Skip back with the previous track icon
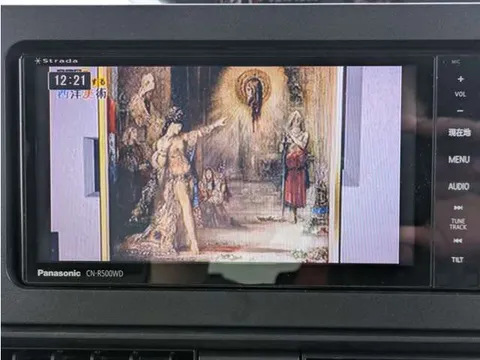The image size is (480, 360). pyautogui.click(x=458, y=240)
